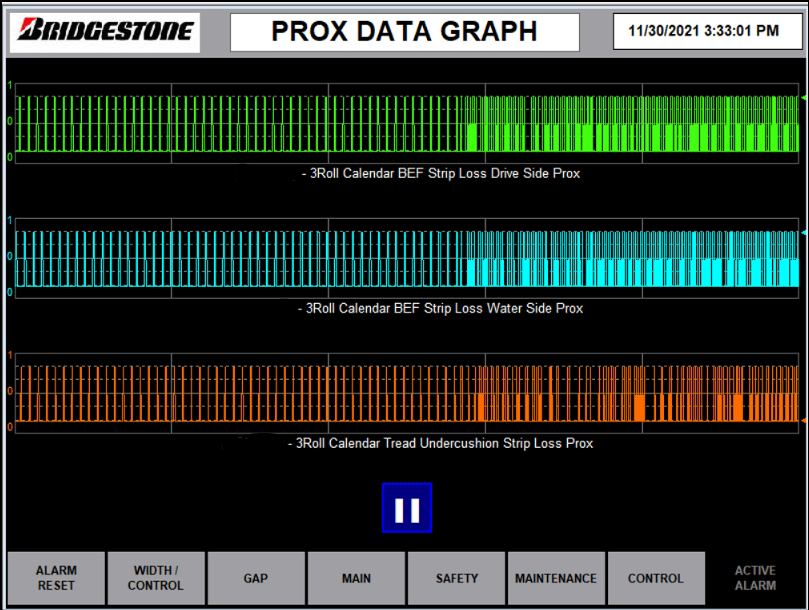Click the green trend marker arrow at right edge
The width and height of the screenshot is (809, 610).
803,98
